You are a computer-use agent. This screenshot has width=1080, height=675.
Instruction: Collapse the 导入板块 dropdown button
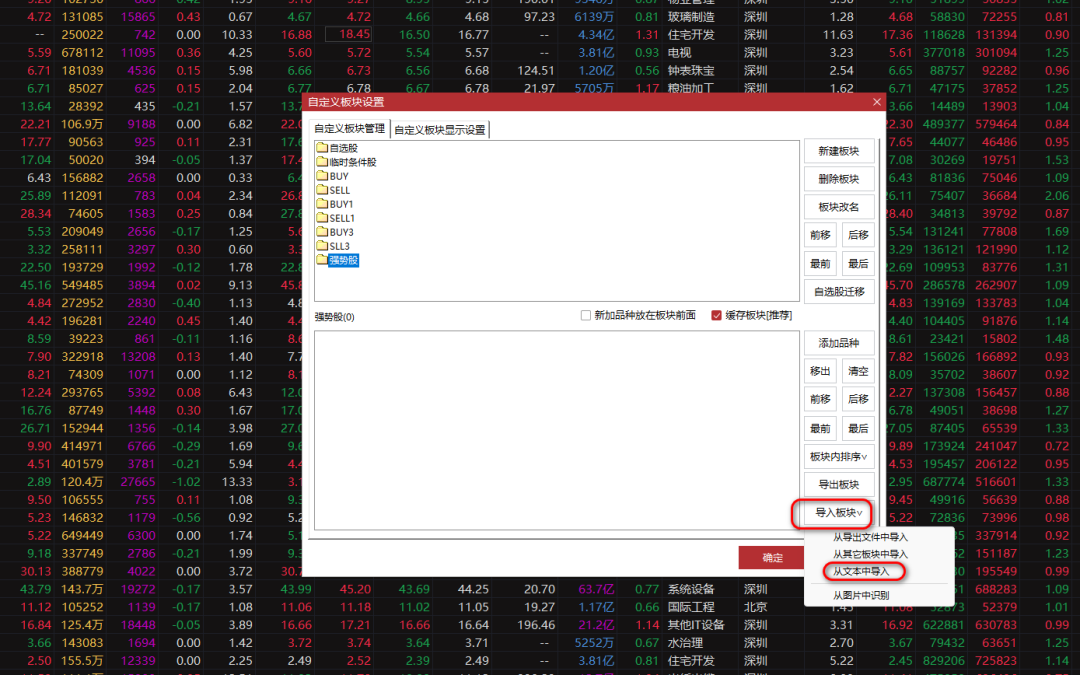(x=839, y=513)
